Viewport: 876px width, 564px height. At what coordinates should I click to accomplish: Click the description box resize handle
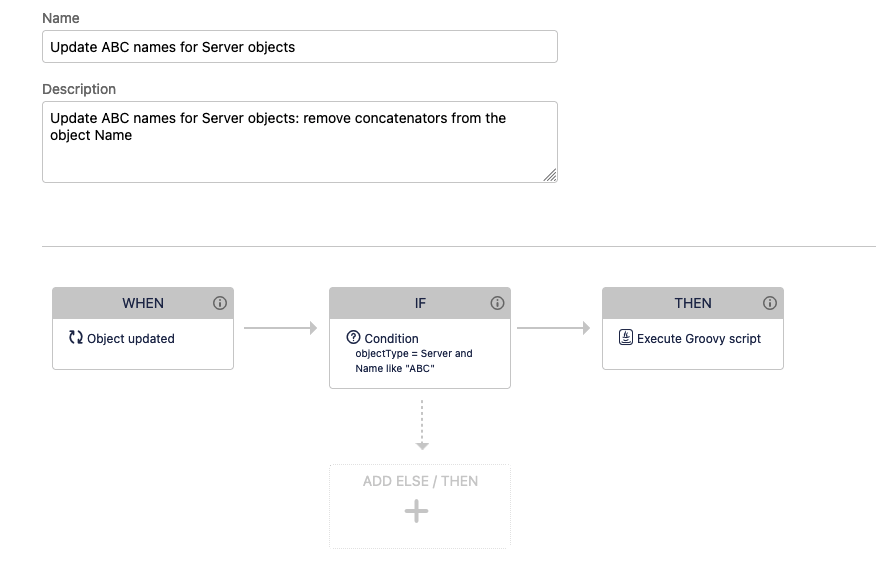[550, 175]
